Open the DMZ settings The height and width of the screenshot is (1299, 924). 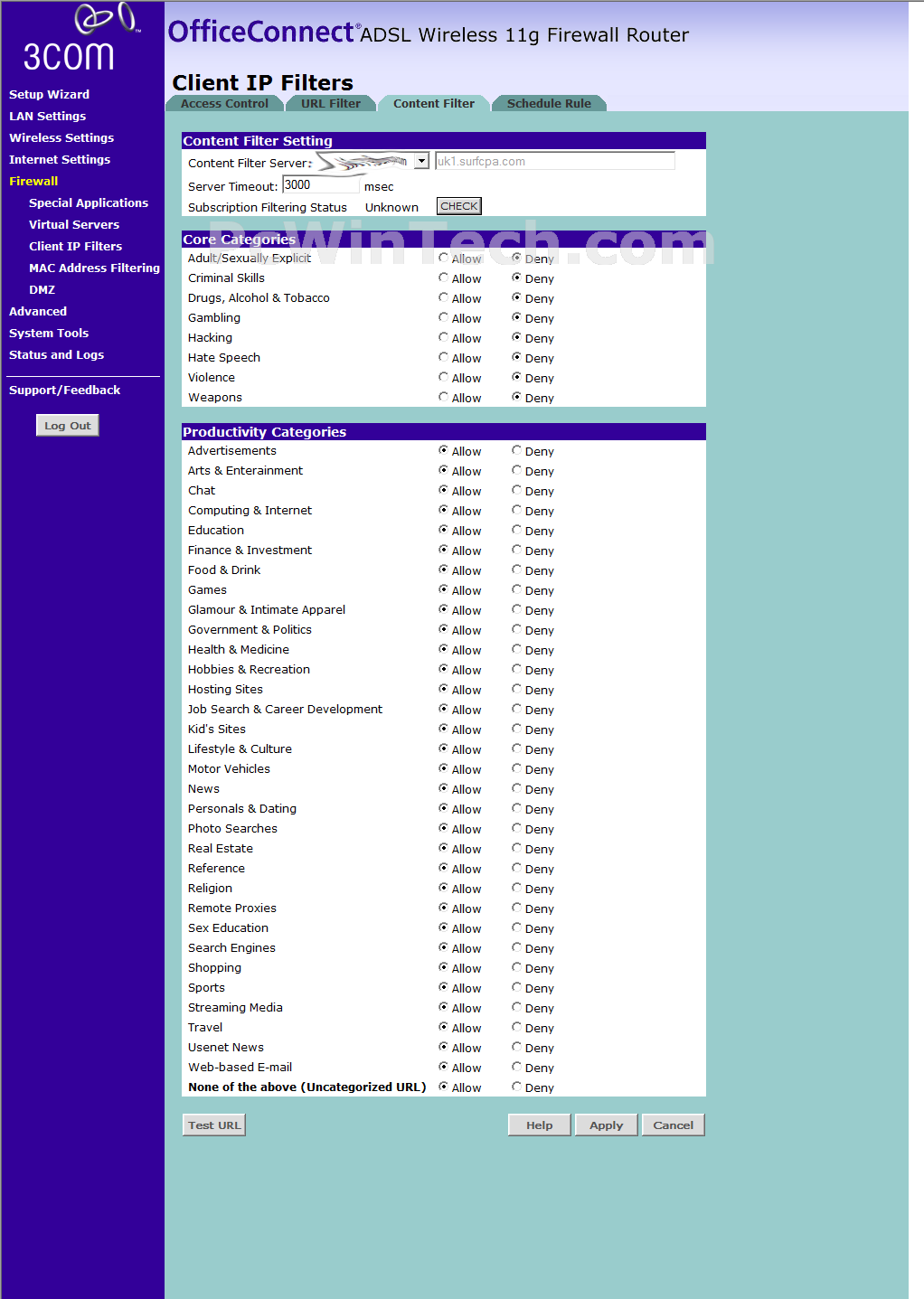point(42,289)
